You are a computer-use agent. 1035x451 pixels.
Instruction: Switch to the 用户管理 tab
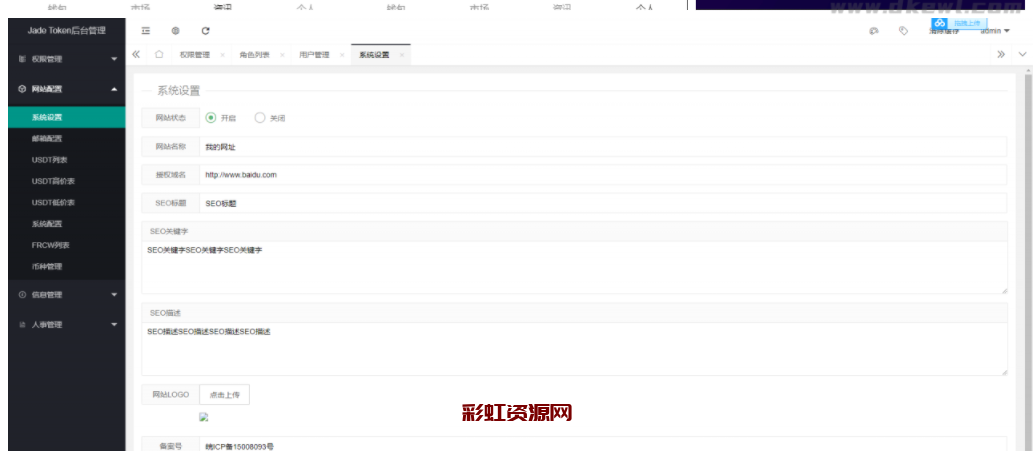[x=314, y=55]
